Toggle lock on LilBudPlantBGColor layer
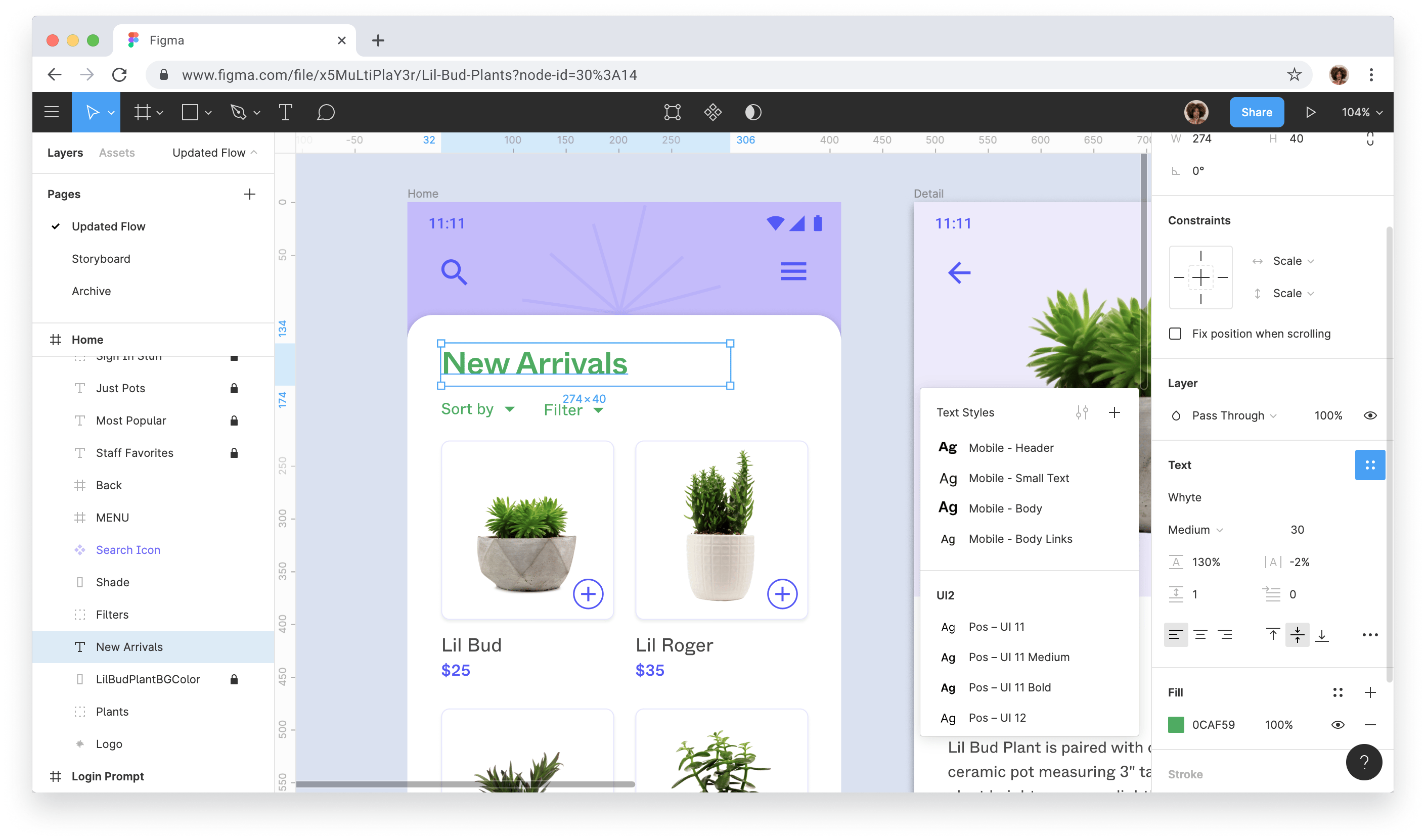Image resolution: width=1426 pixels, height=840 pixels. [232, 679]
